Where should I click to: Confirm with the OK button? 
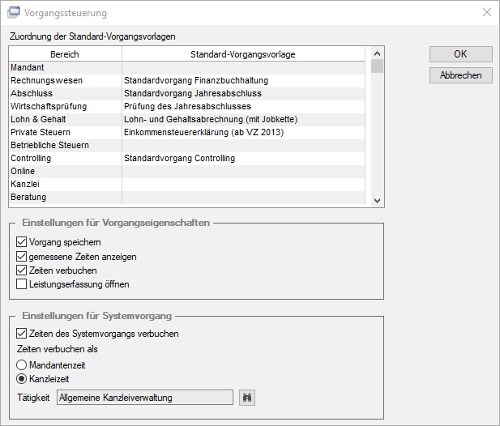(461, 54)
